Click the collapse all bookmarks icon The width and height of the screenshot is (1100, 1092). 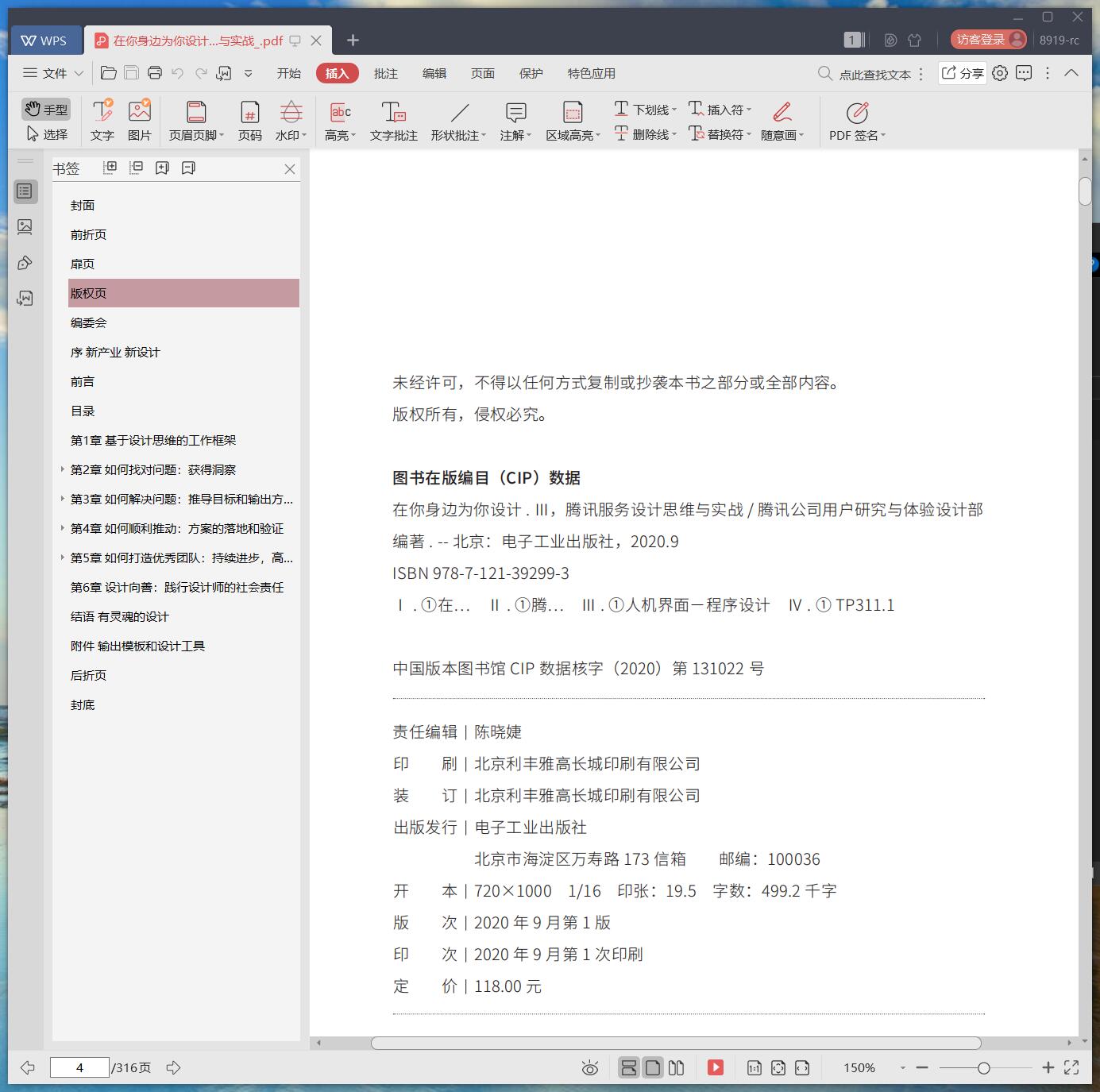(137, 168)
